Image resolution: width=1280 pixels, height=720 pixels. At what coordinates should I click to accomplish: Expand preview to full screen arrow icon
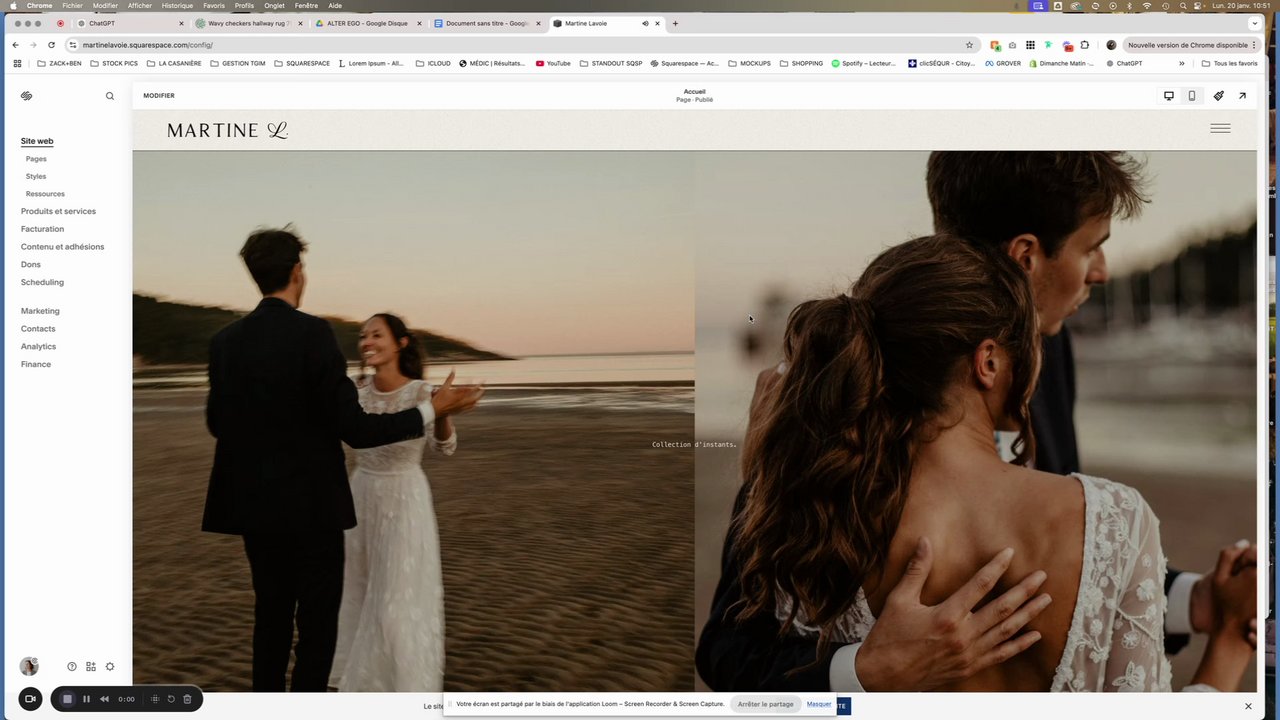[1242, 96]
